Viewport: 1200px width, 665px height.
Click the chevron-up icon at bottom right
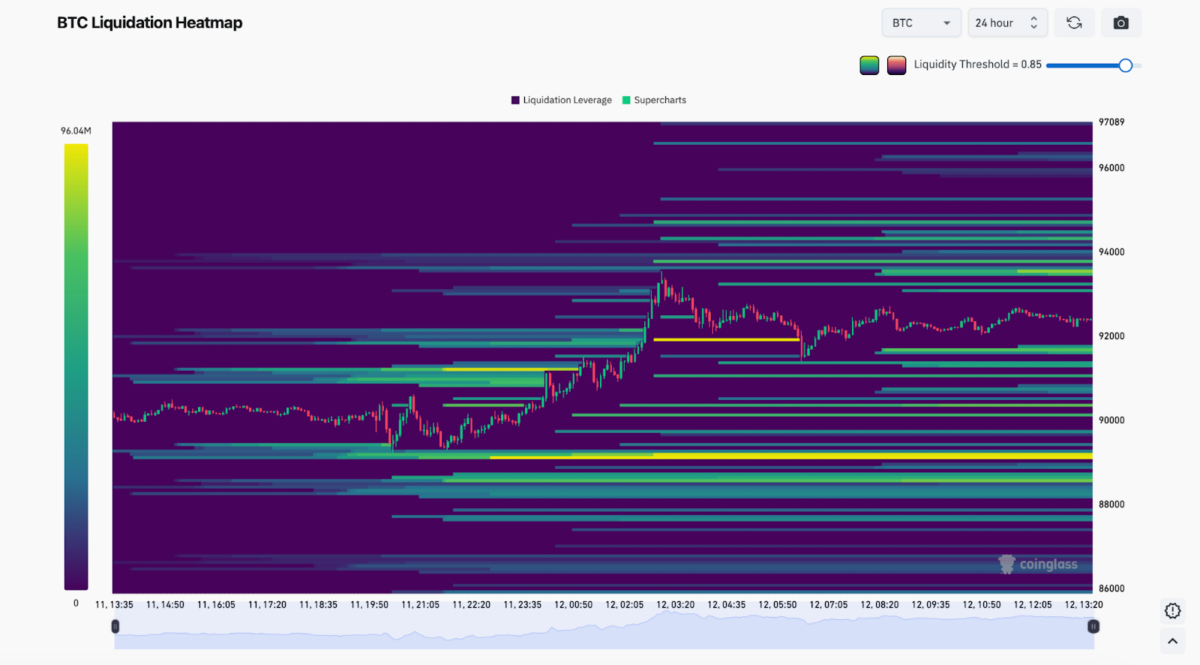click(x=1172, y=641)
